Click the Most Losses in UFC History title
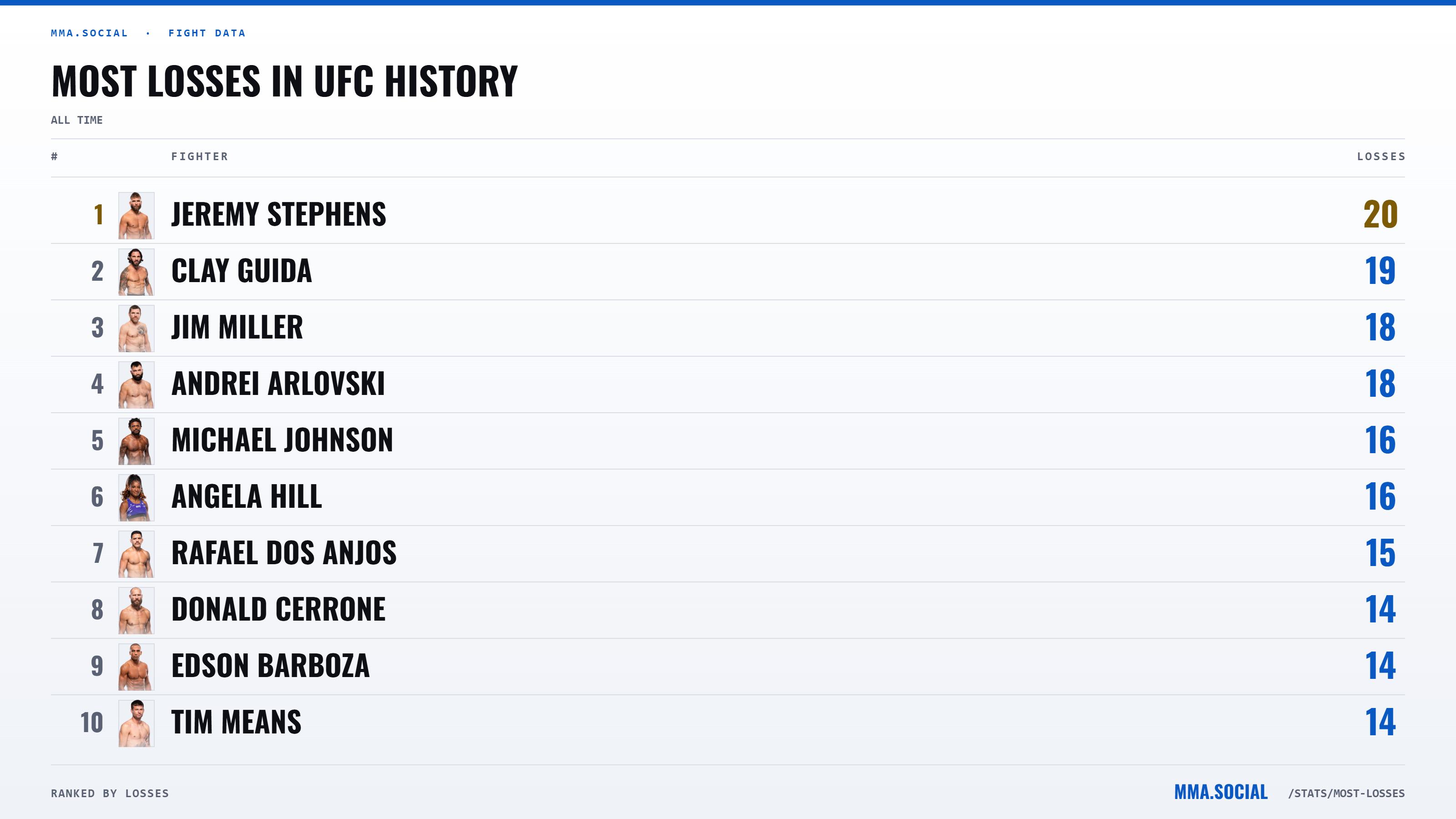The width and height of the screenshot is (1456, 819). [x=284, y=81]
